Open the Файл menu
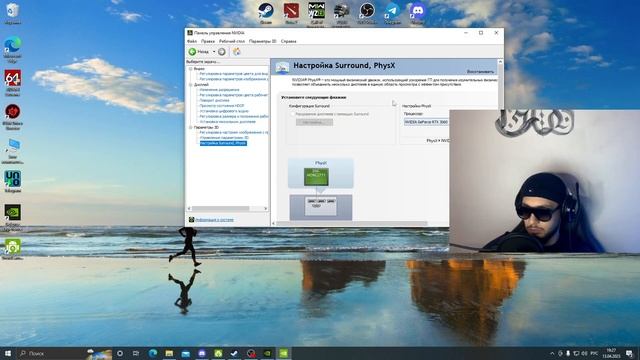This screenshot has height=360, width=640. (192, 41)
